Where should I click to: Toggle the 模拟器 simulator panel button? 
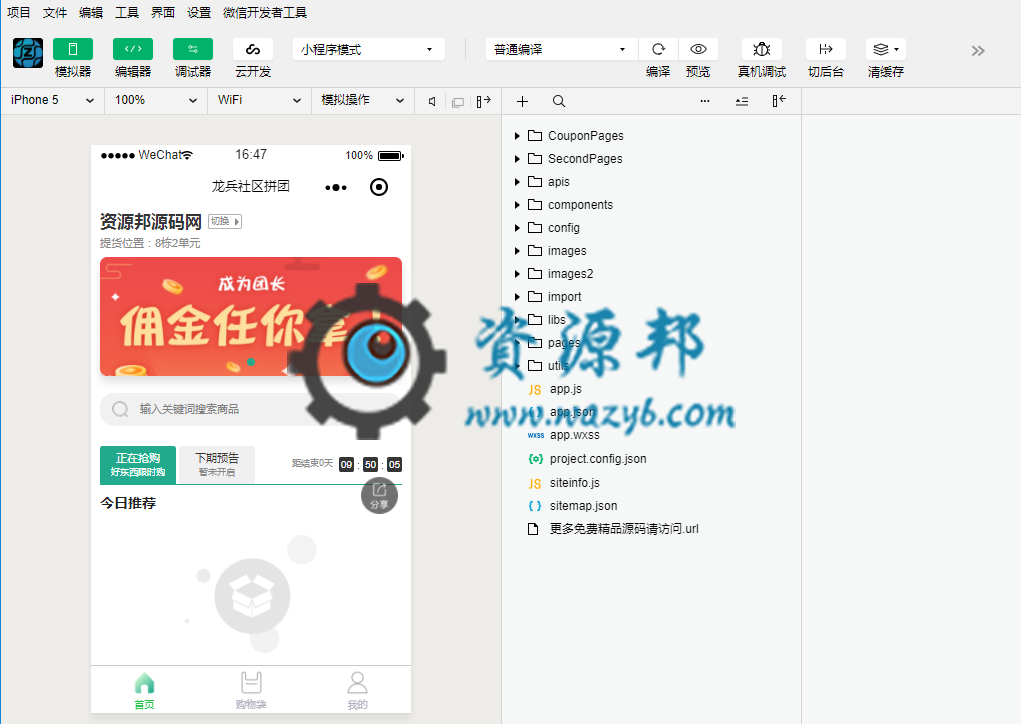(73, 49)
